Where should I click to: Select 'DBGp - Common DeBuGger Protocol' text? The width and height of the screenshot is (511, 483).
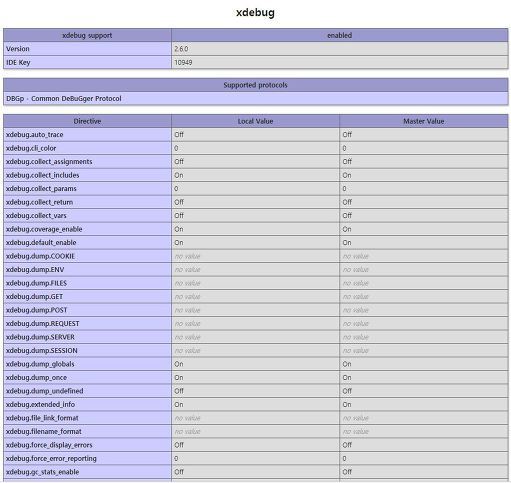click(64, 99)
